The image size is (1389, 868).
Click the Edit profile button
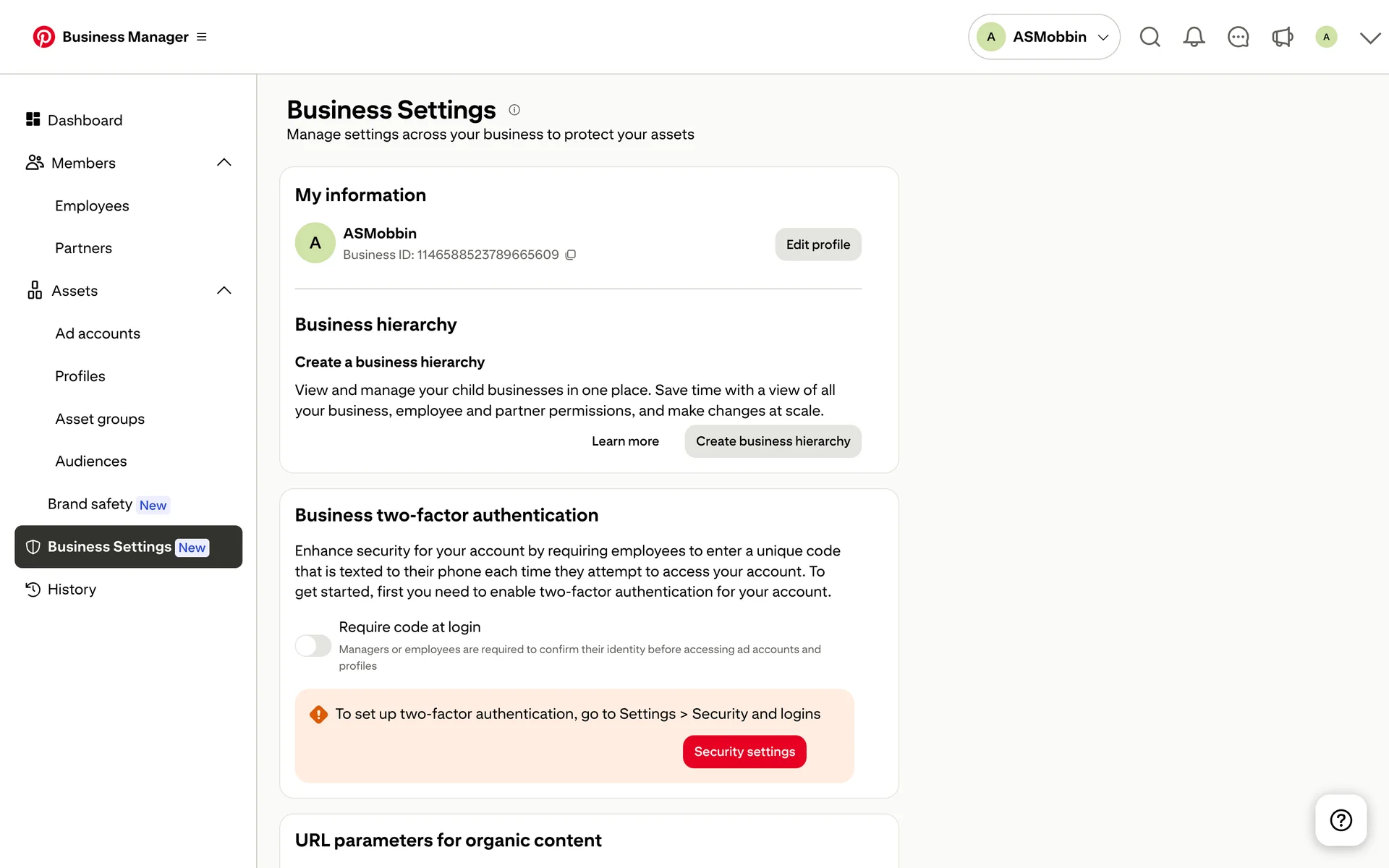click(x=817, y=244)
